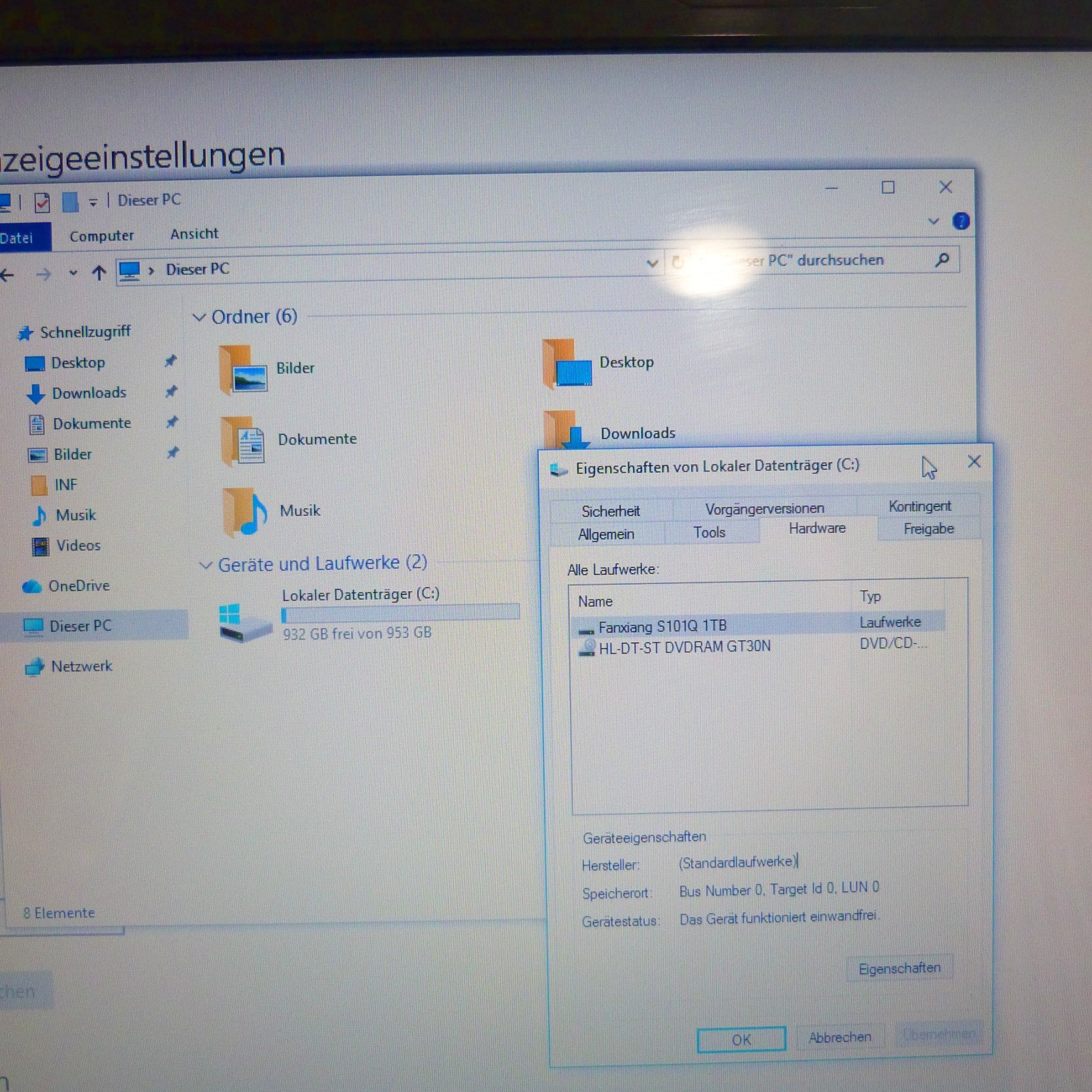This screenshot has width=1092, height=1092.
Task: Open the Downloads folder icon in main pane
Action: pyautogui.click(x=568, y=429)
